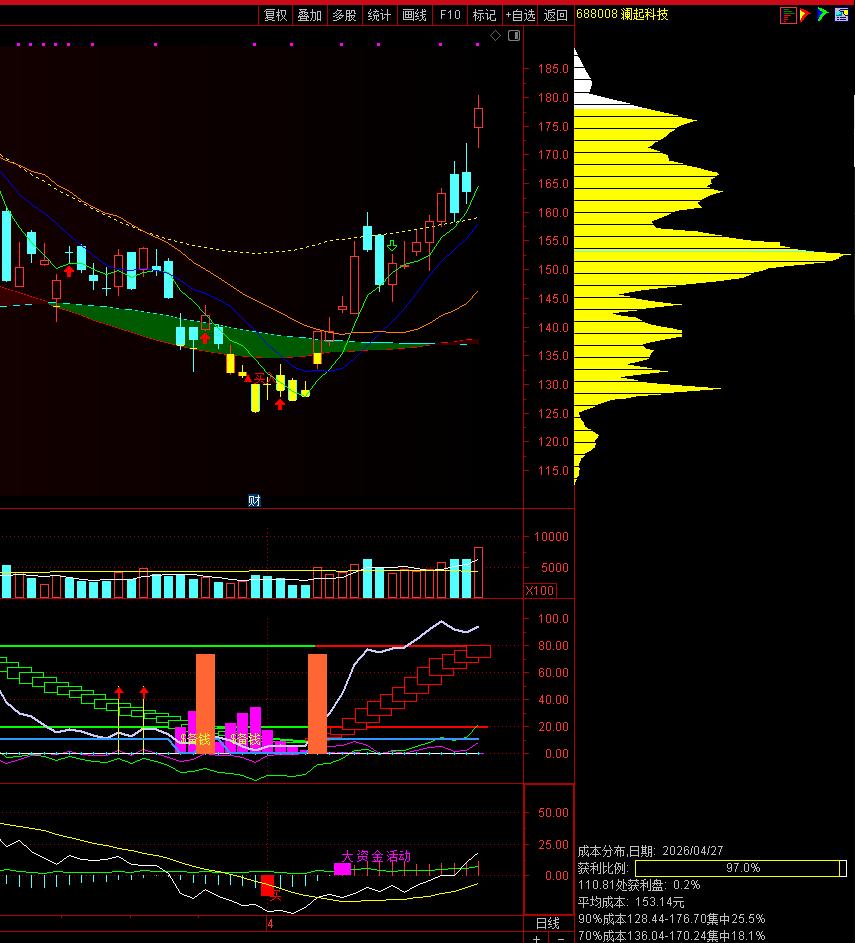This screenshot has width=855, height=943.
Task: Click the 90%成本128.44-176.70 line
Action: click(x=672, y=919)
